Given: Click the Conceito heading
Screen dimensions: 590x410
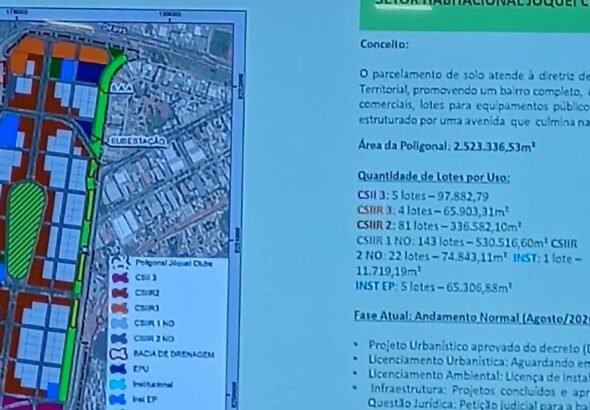Looking at the screenshot, I should (x=384, y=44).
